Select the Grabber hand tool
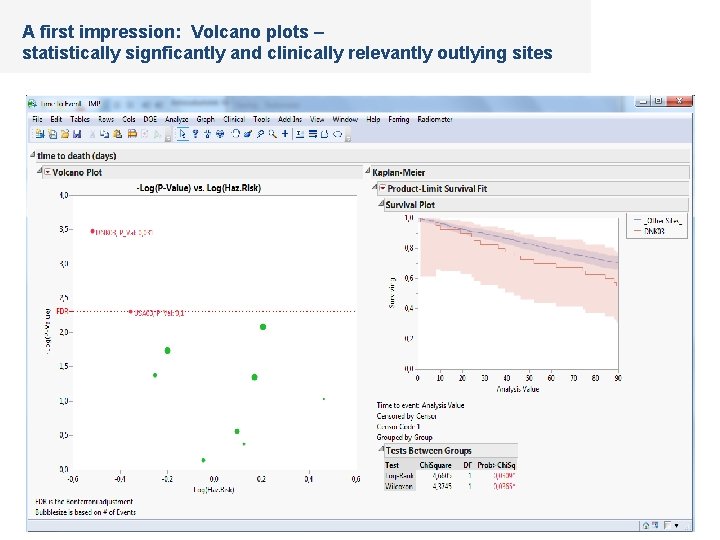This screenshot has height=540, width=720. (x=235, y=134)
